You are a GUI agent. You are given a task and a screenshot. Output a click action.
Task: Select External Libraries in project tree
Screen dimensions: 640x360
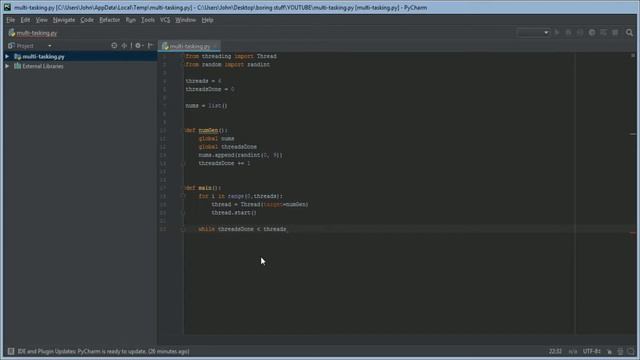click(43, 66)
